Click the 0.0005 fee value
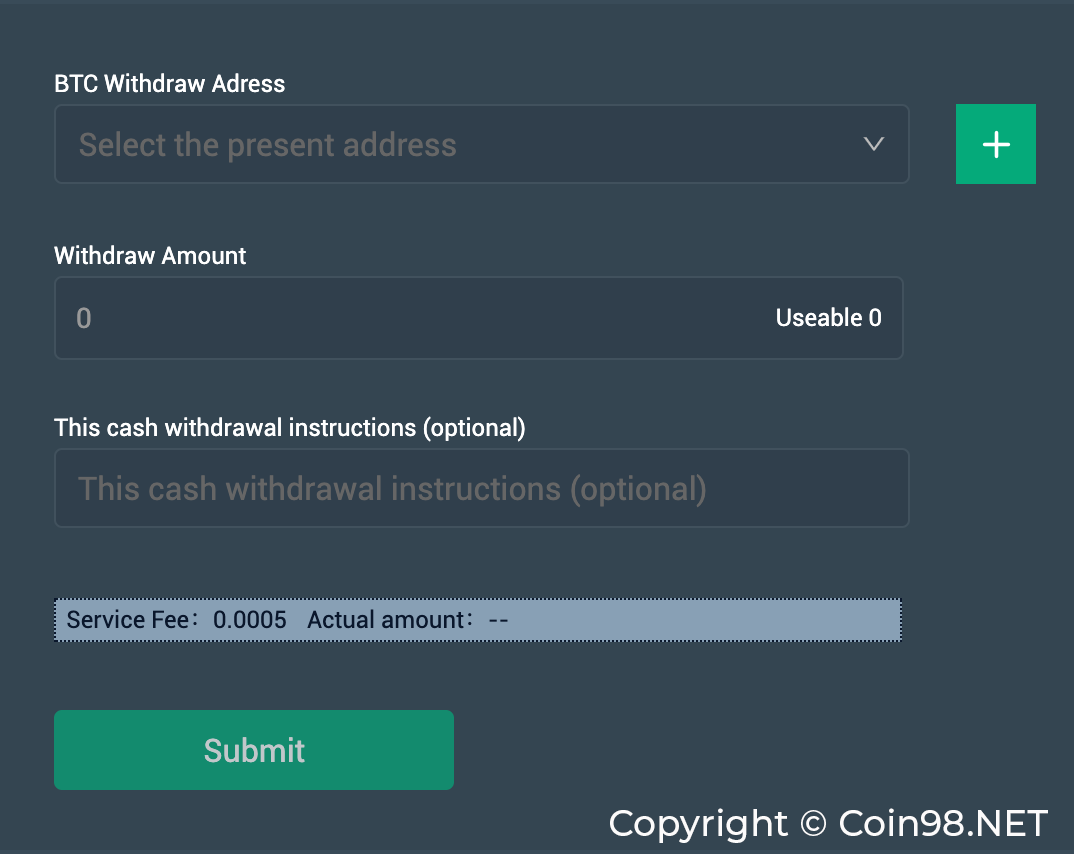 click(250, 620)
